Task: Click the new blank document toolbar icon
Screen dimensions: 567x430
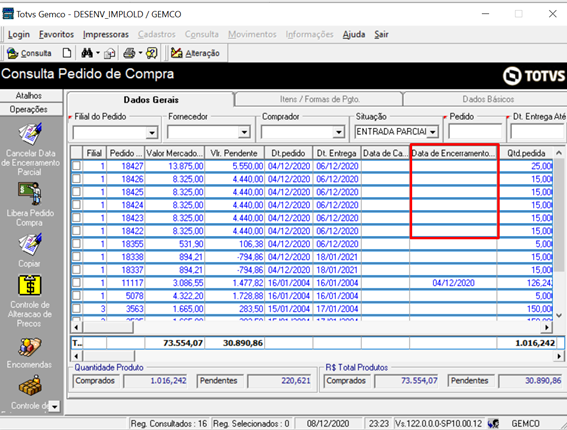Action: pyautogui.click(x=67, y=53)
